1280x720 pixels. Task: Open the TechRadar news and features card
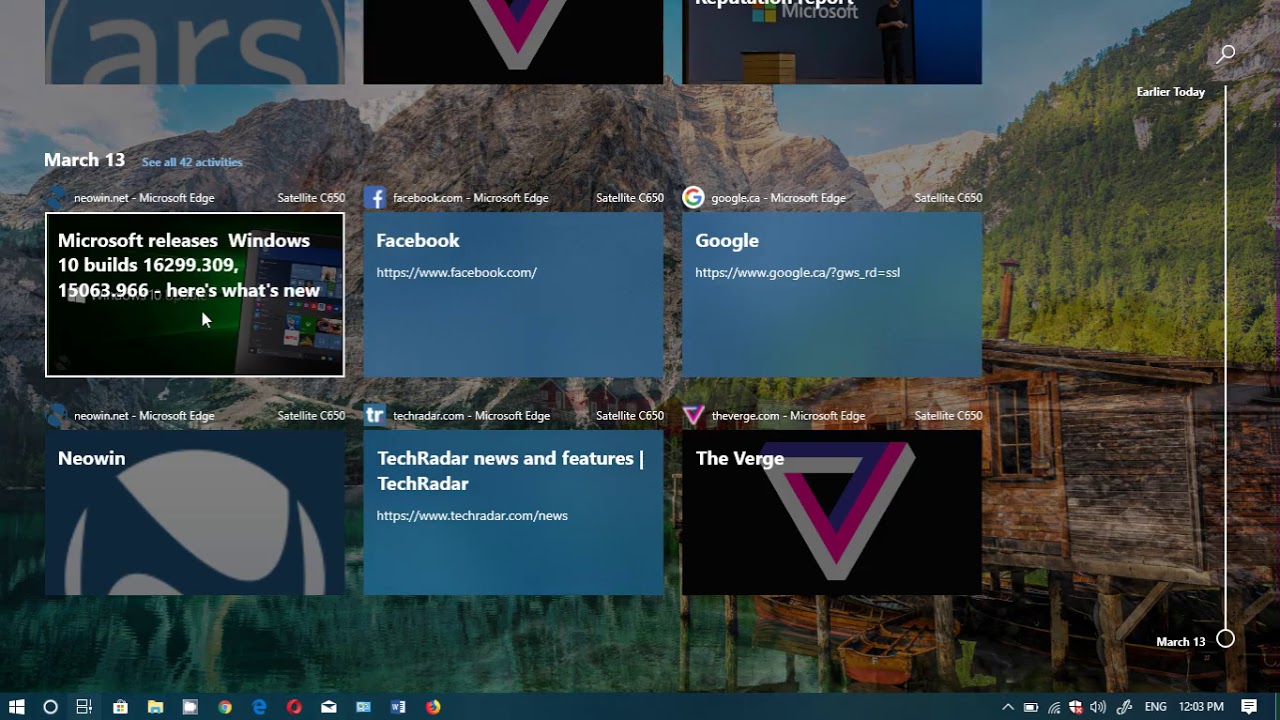[513, 512]
